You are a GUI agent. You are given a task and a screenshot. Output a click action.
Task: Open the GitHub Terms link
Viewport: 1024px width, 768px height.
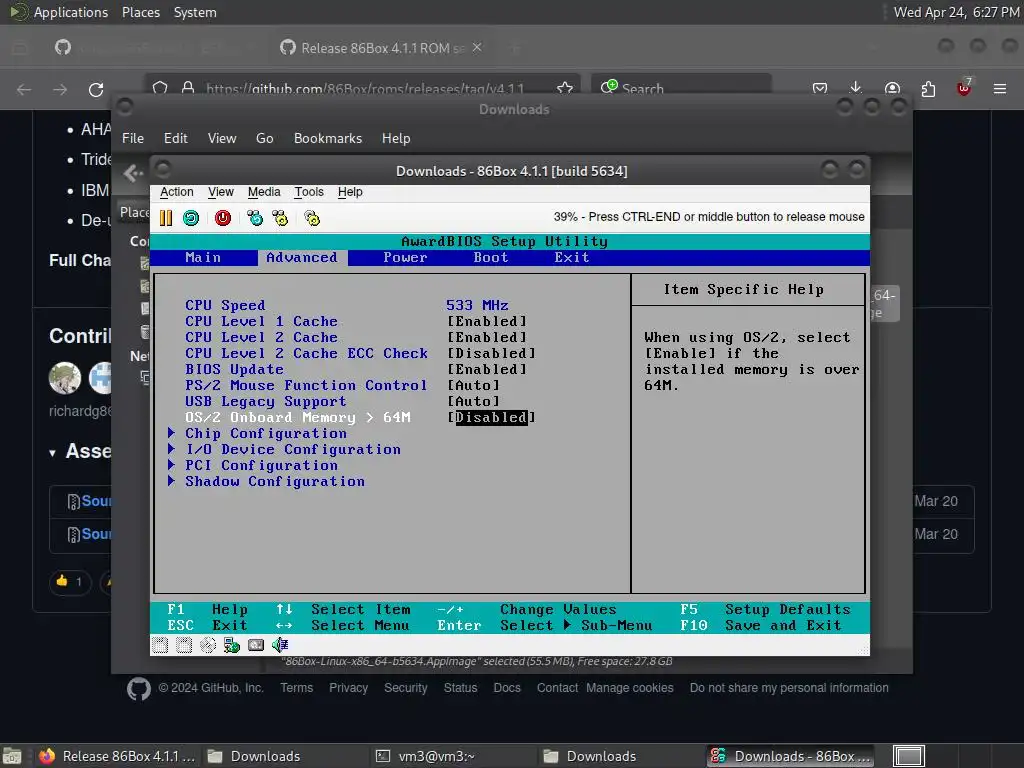tap(296, 688)
